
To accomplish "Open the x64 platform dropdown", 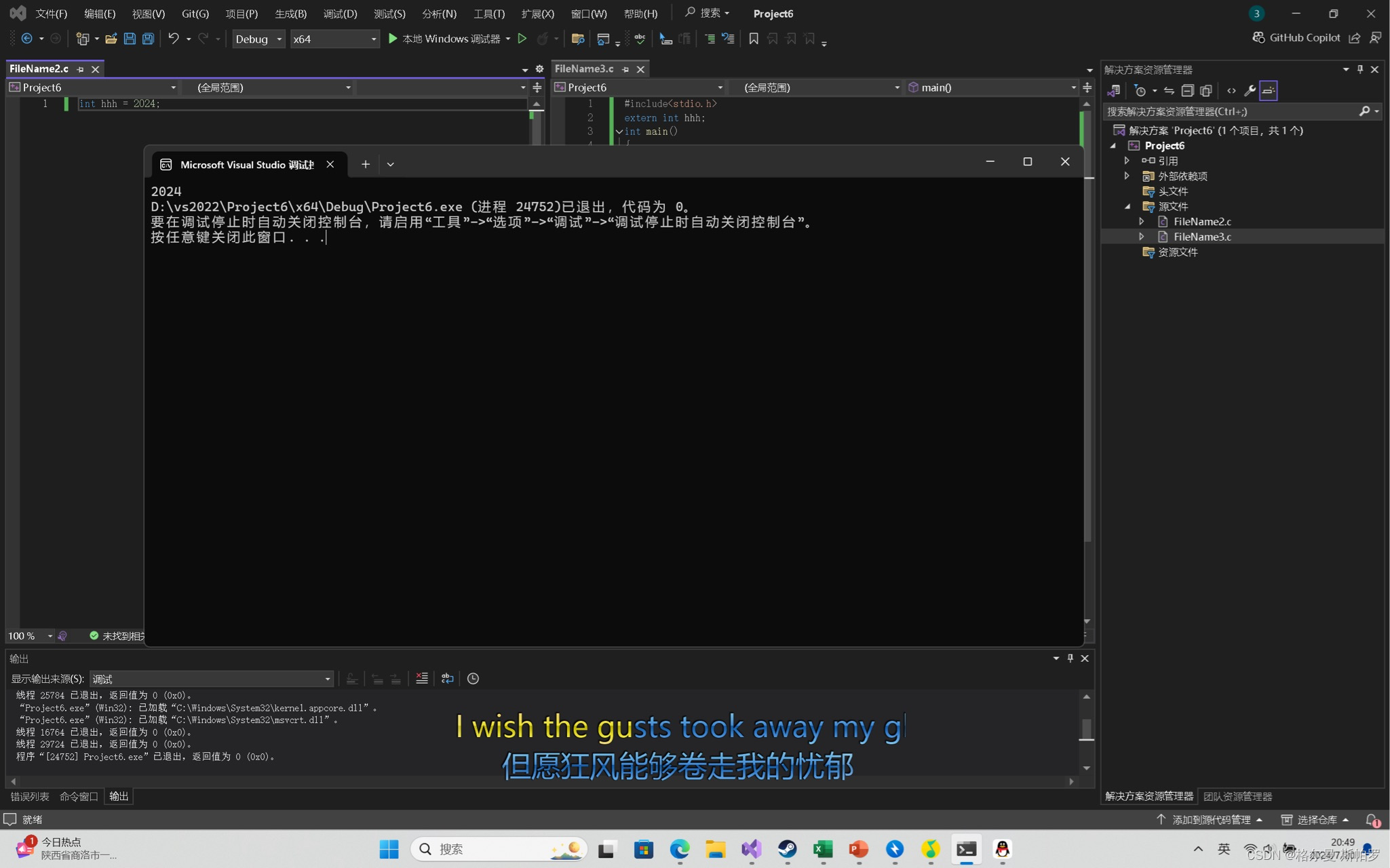I will tap(334, 39).
